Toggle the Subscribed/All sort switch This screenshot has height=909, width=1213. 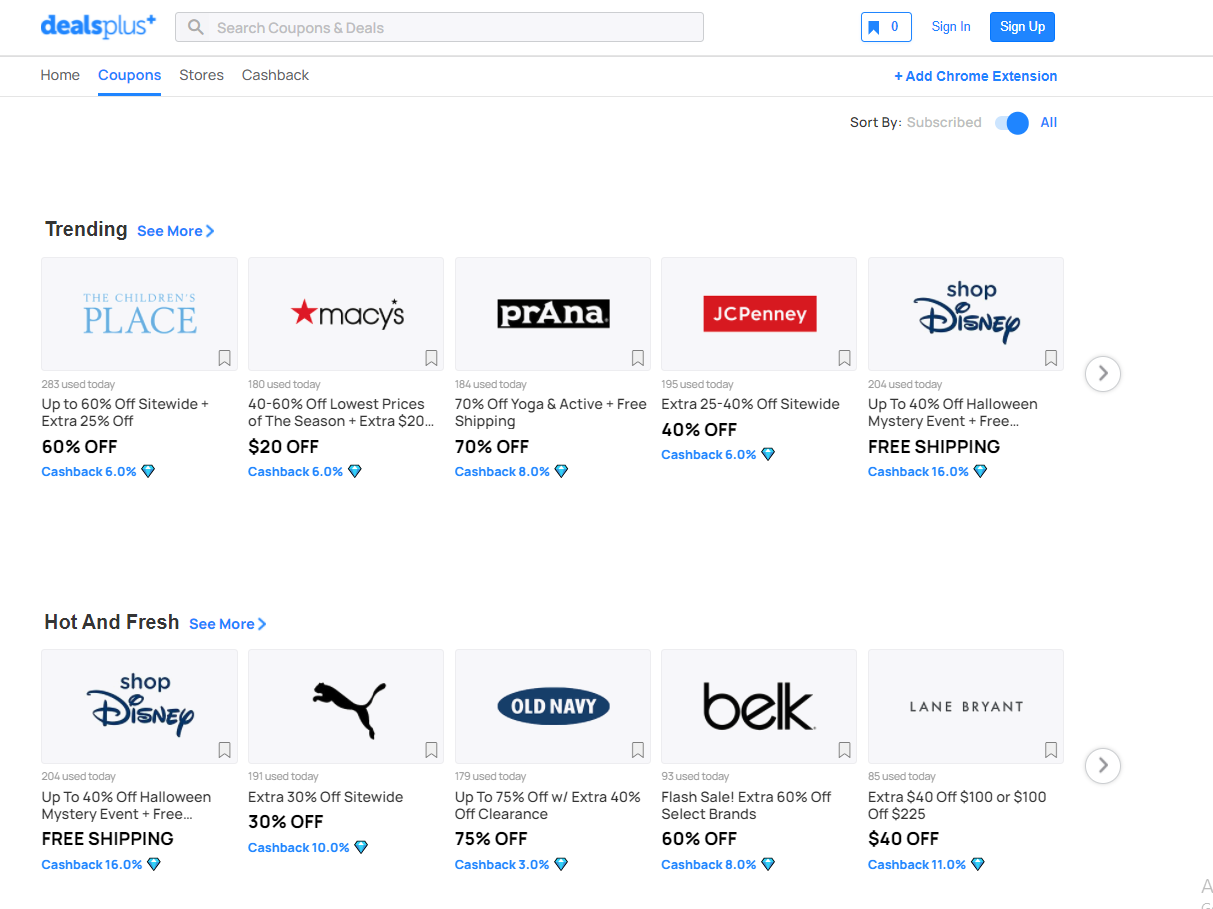(x=1011, y=123)
